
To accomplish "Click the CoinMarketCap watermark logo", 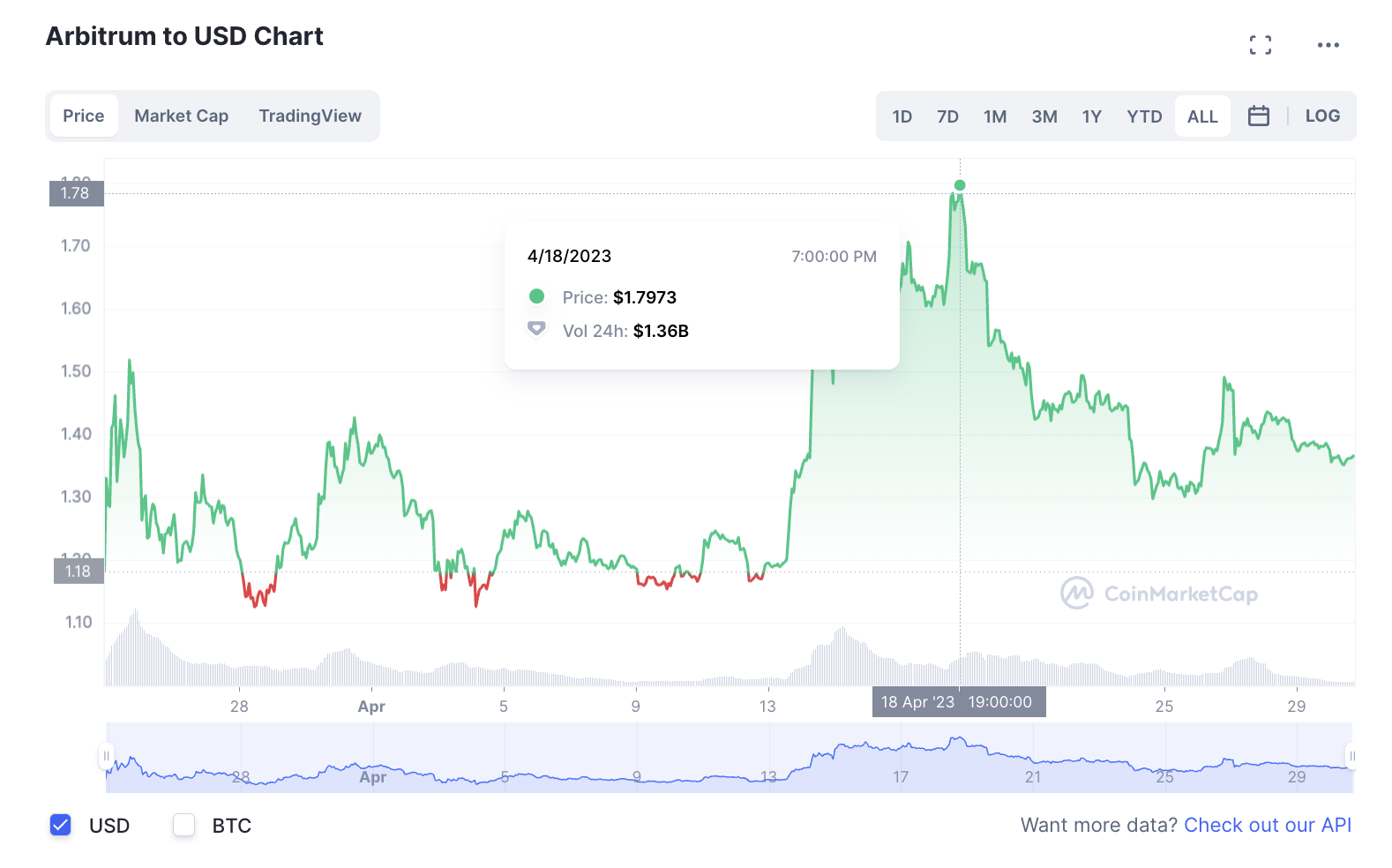I will point(1158,594).
